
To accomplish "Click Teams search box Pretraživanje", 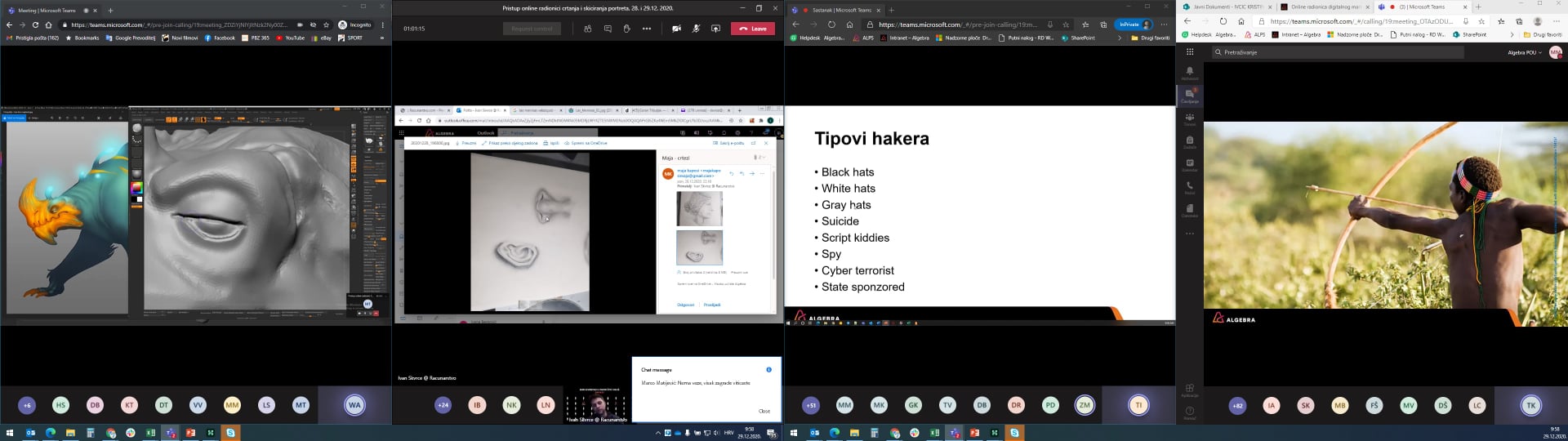I will click(x=1337, y=51).
